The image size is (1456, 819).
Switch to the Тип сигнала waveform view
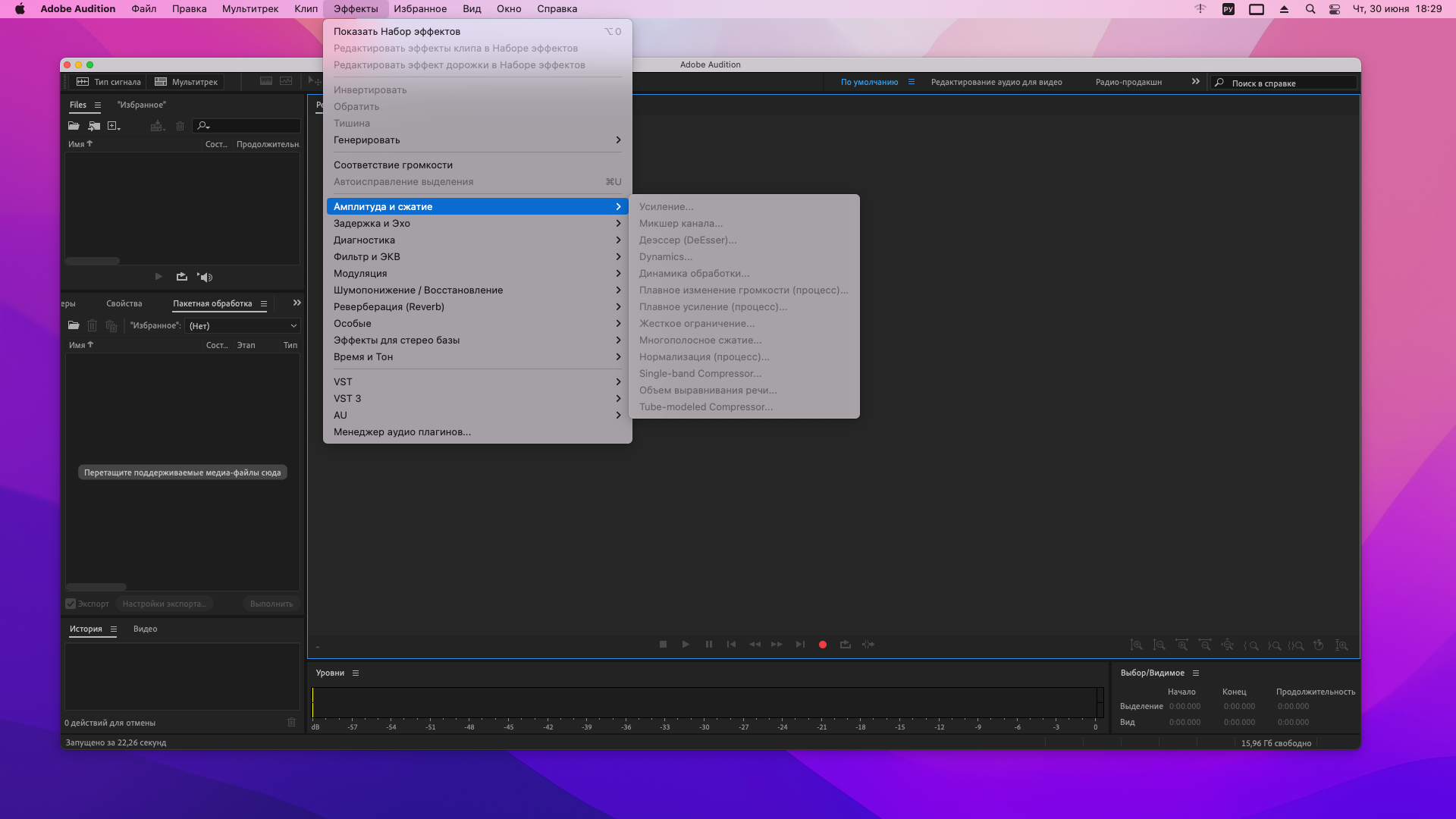pyautogui.click(x=108, y=82)
